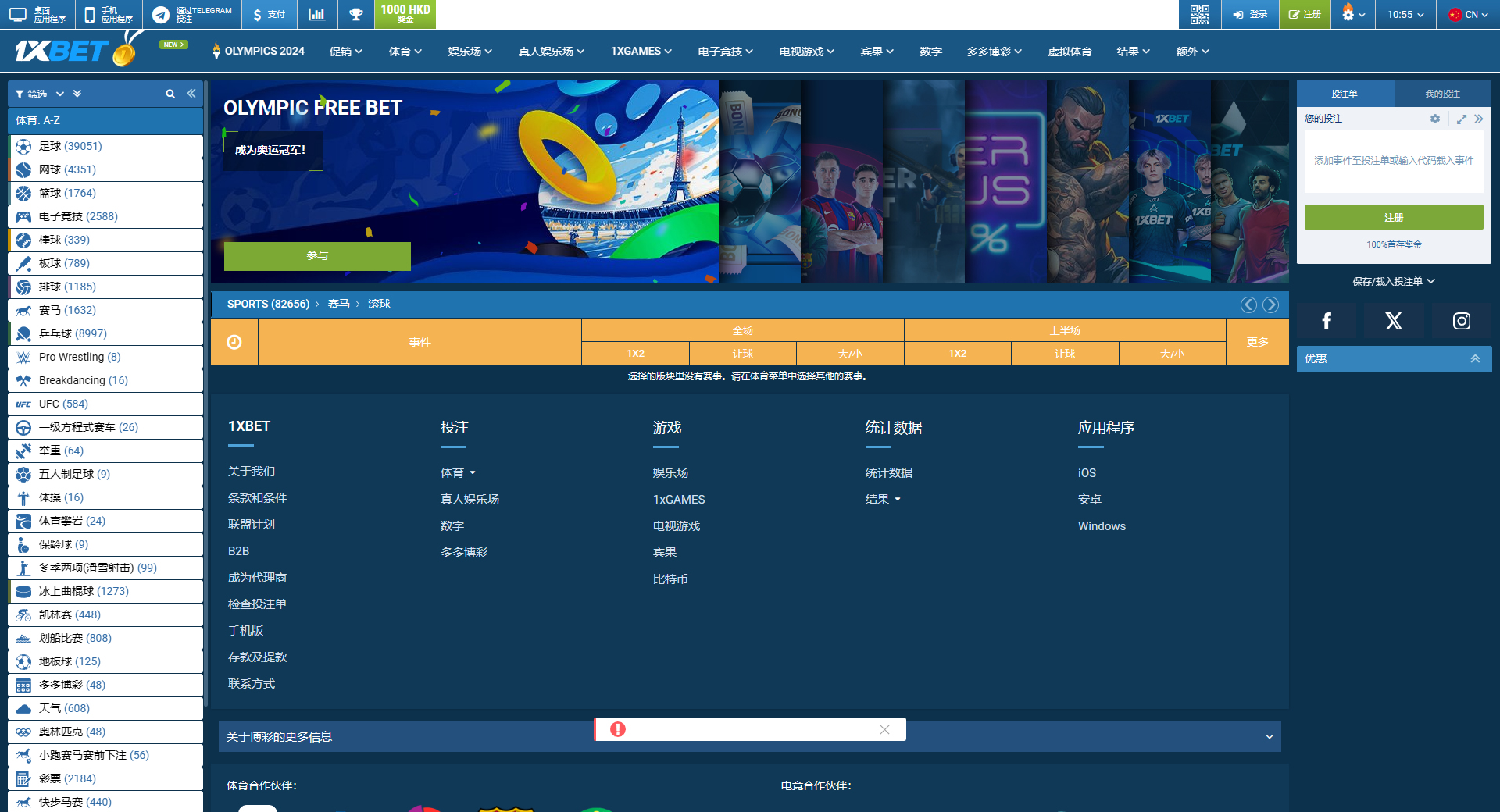
Task: Switch to 投注单 bet slip tab
Action: [x=1345, y=94]
